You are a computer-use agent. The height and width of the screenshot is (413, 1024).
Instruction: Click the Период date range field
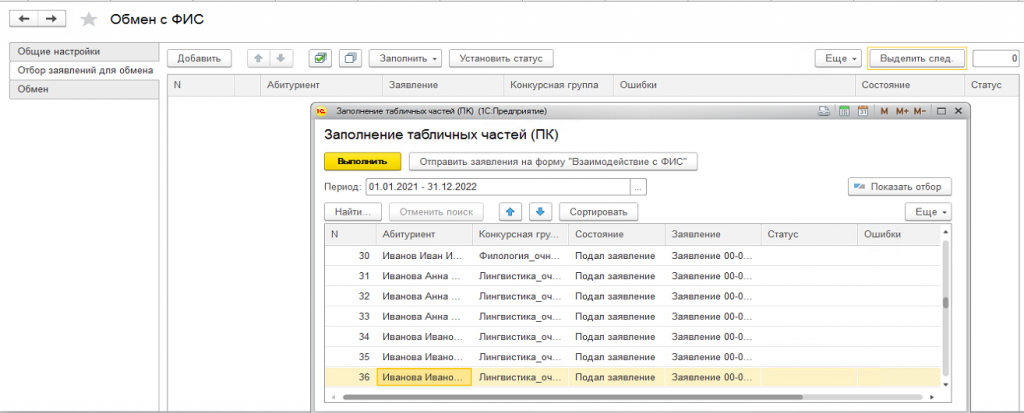point(498,187)
